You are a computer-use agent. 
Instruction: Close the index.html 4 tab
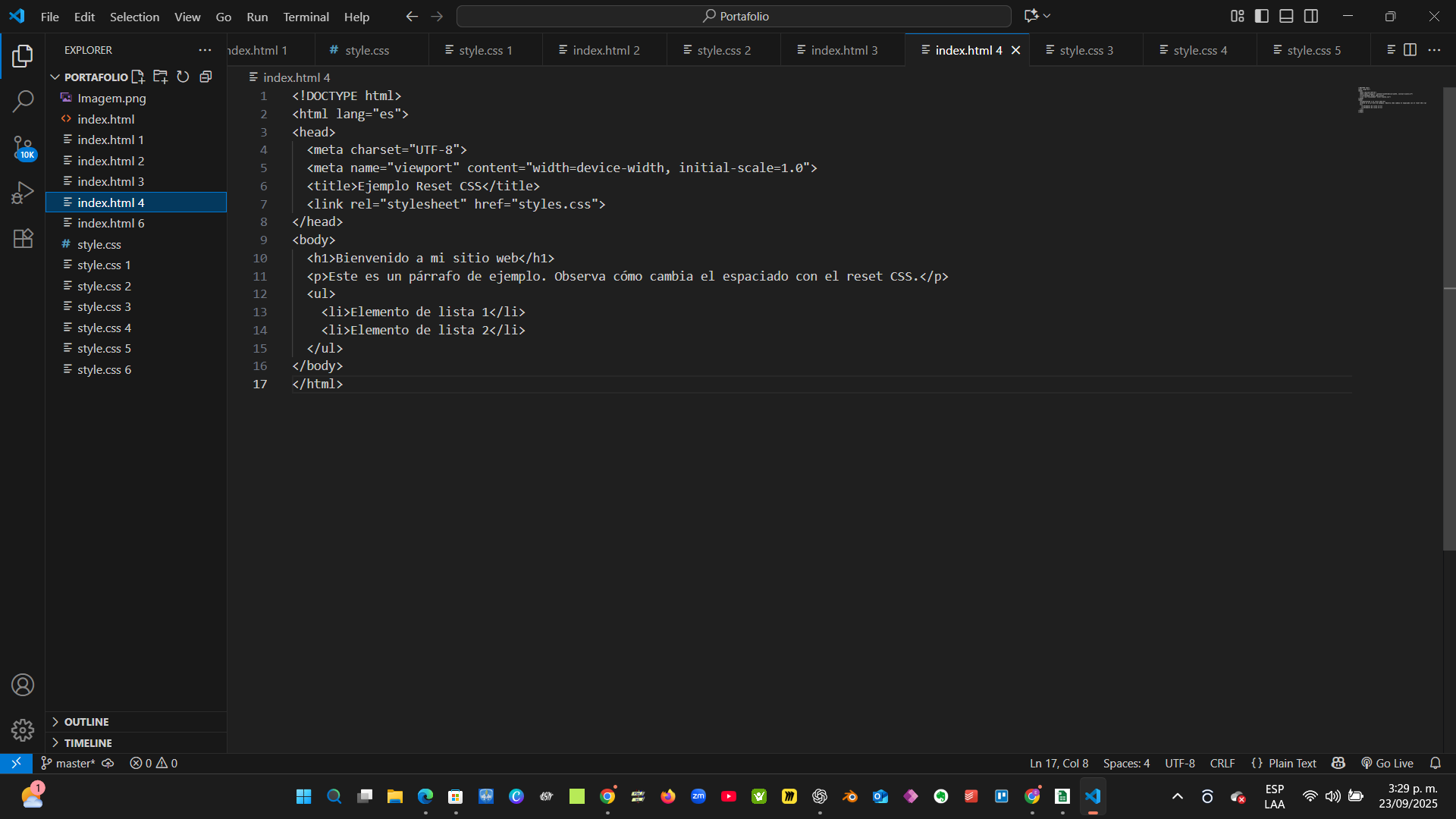(x=1016, y=50)
